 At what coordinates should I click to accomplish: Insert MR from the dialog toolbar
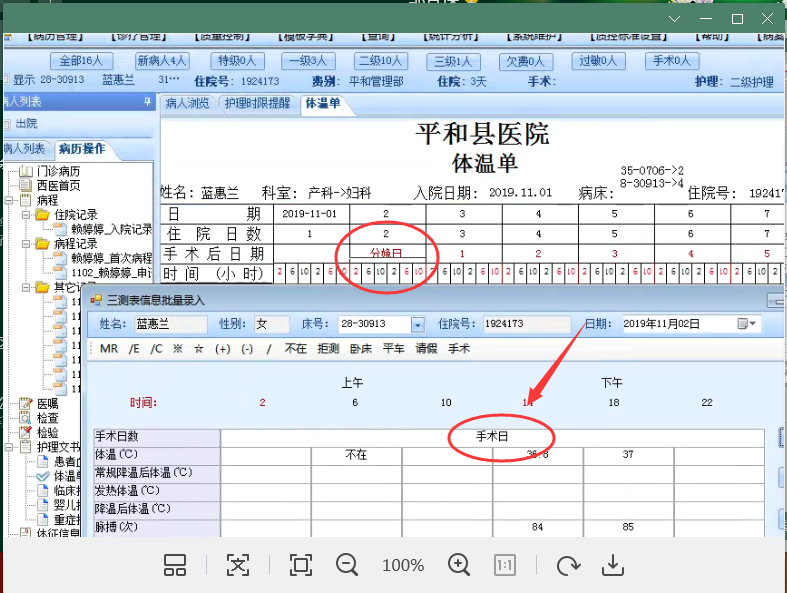109,348
